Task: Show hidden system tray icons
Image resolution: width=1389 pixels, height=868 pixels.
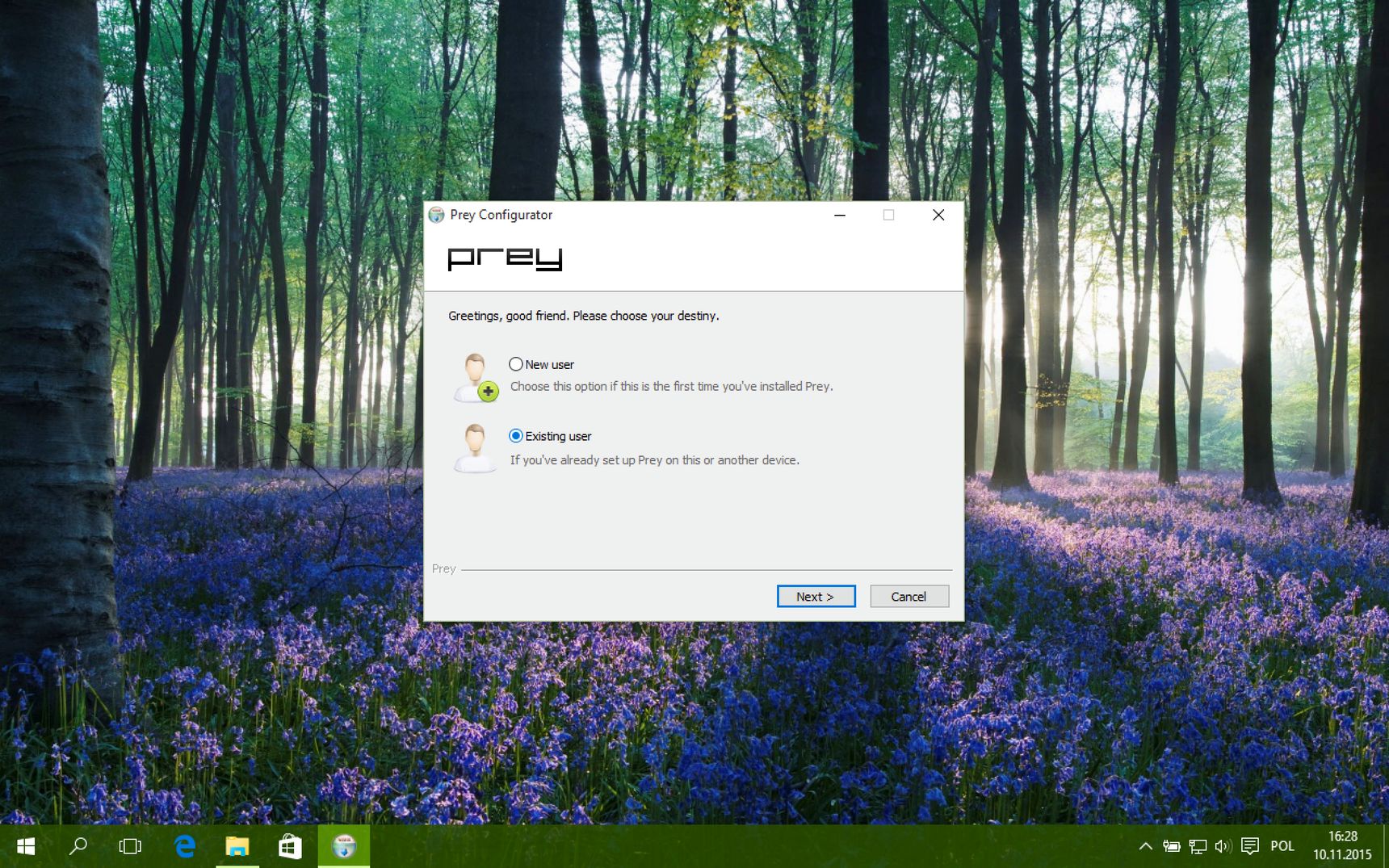Action: 1145,846
